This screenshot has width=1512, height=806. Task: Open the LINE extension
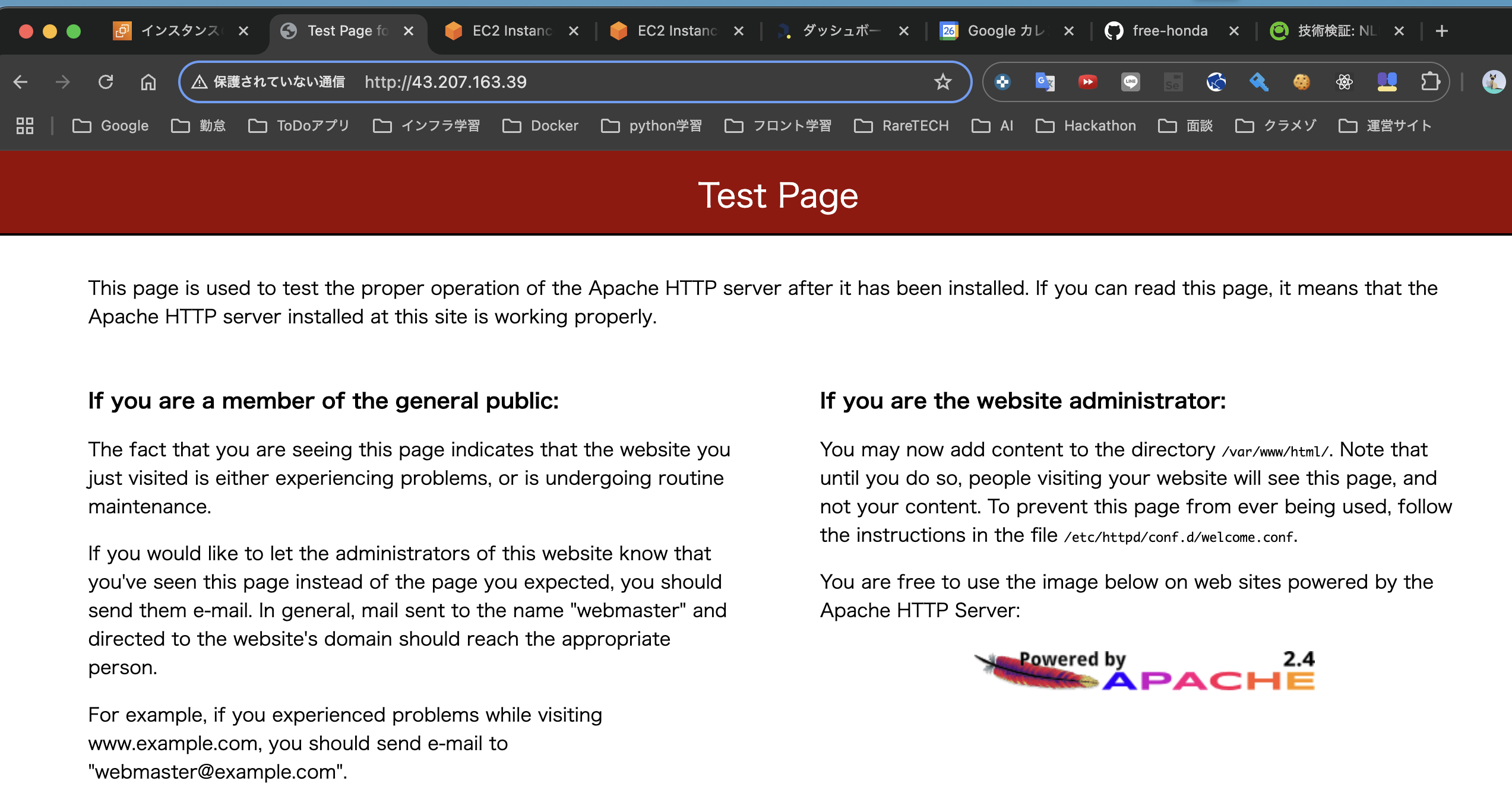click(x=1131, y=82)
